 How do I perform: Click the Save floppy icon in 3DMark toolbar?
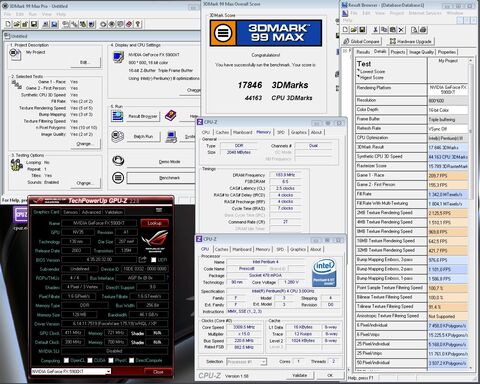pos(34,24)
